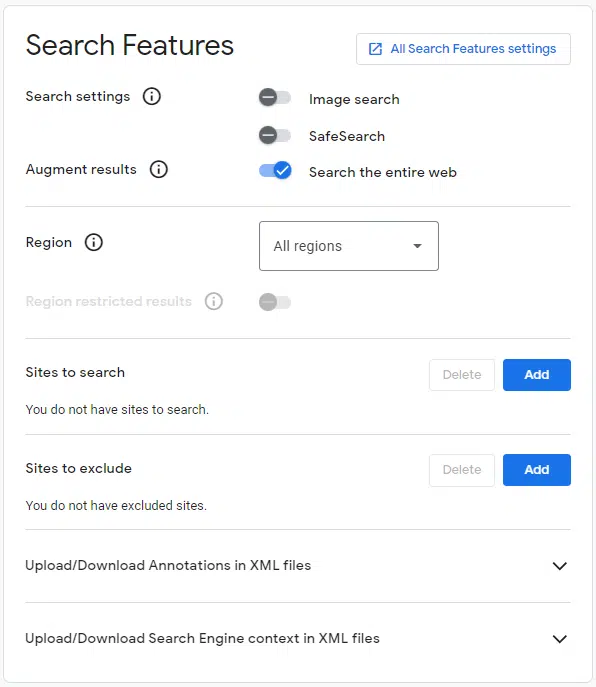The image size is (596, 687).
Task: Add a site to search
Action: (x=537, y=375)
